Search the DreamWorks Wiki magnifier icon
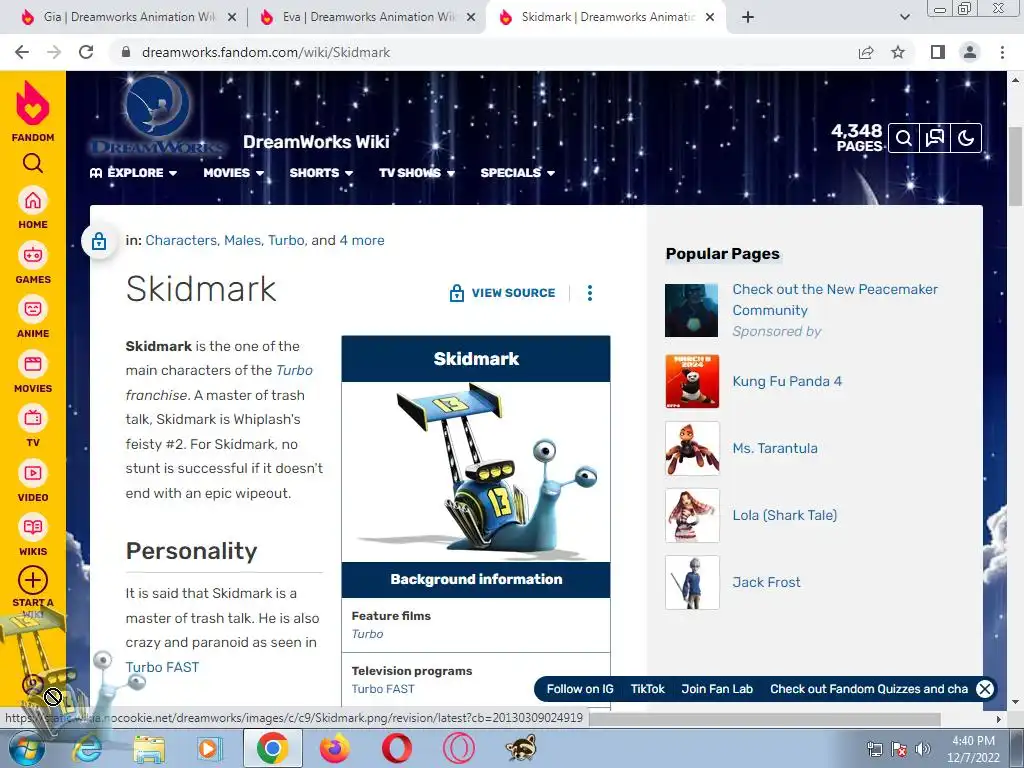Image resolution: width=1024 pixels, height=768 pixels. click(904, 138)
